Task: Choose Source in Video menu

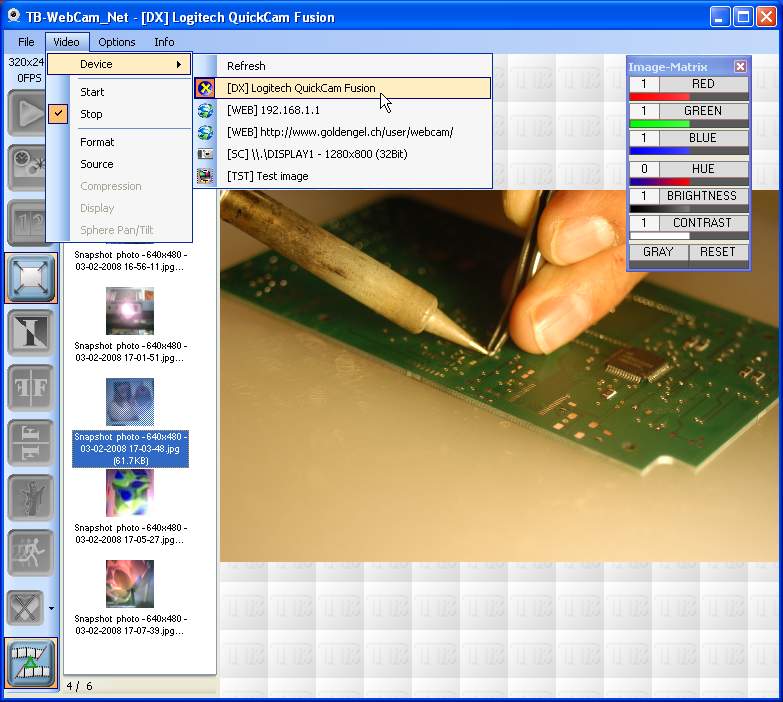Action: pyautogui.click(x=119, y=164)
